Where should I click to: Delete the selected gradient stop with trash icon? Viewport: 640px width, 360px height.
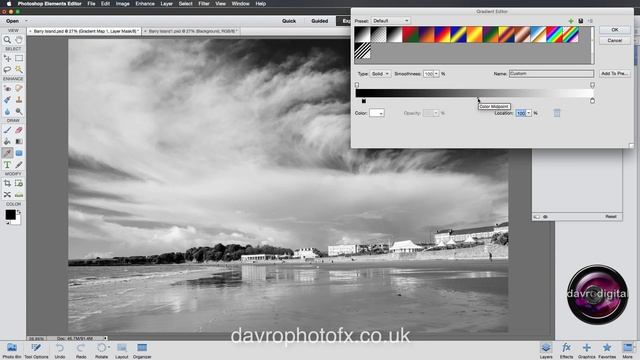tap(557, 113)
